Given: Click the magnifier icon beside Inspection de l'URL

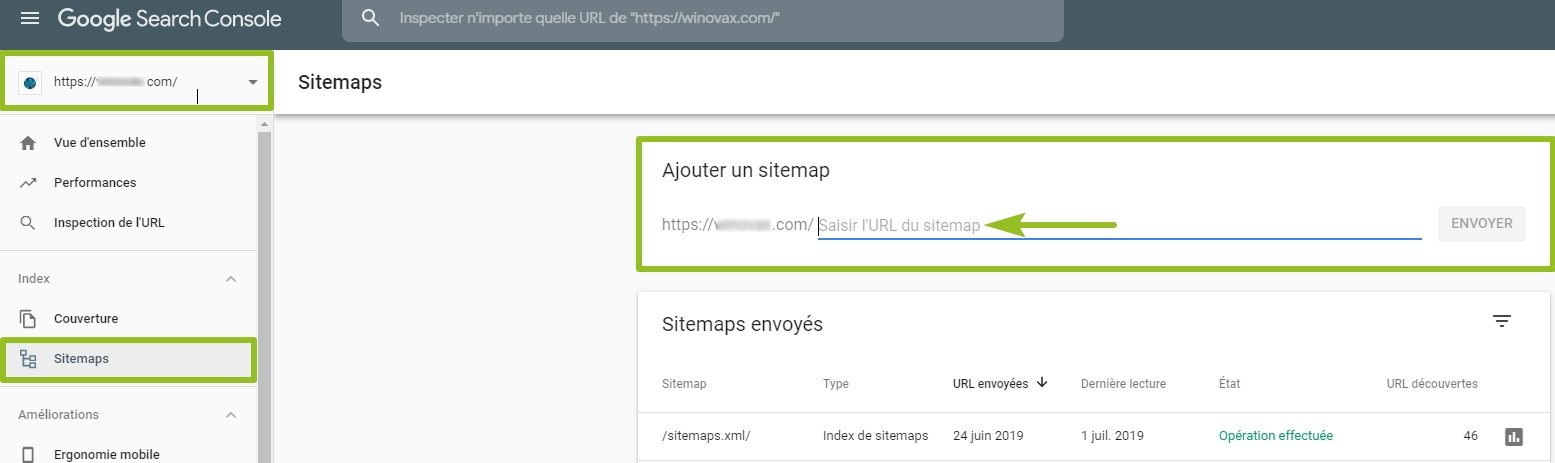Looking at the screenshot, I should tap(28, 223).
